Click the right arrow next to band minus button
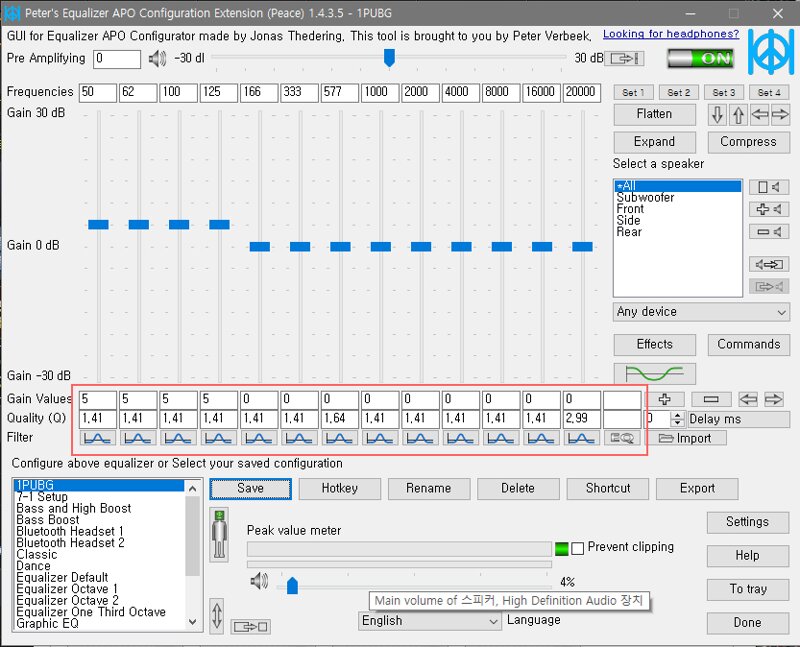800x647 pixels. 773,399
